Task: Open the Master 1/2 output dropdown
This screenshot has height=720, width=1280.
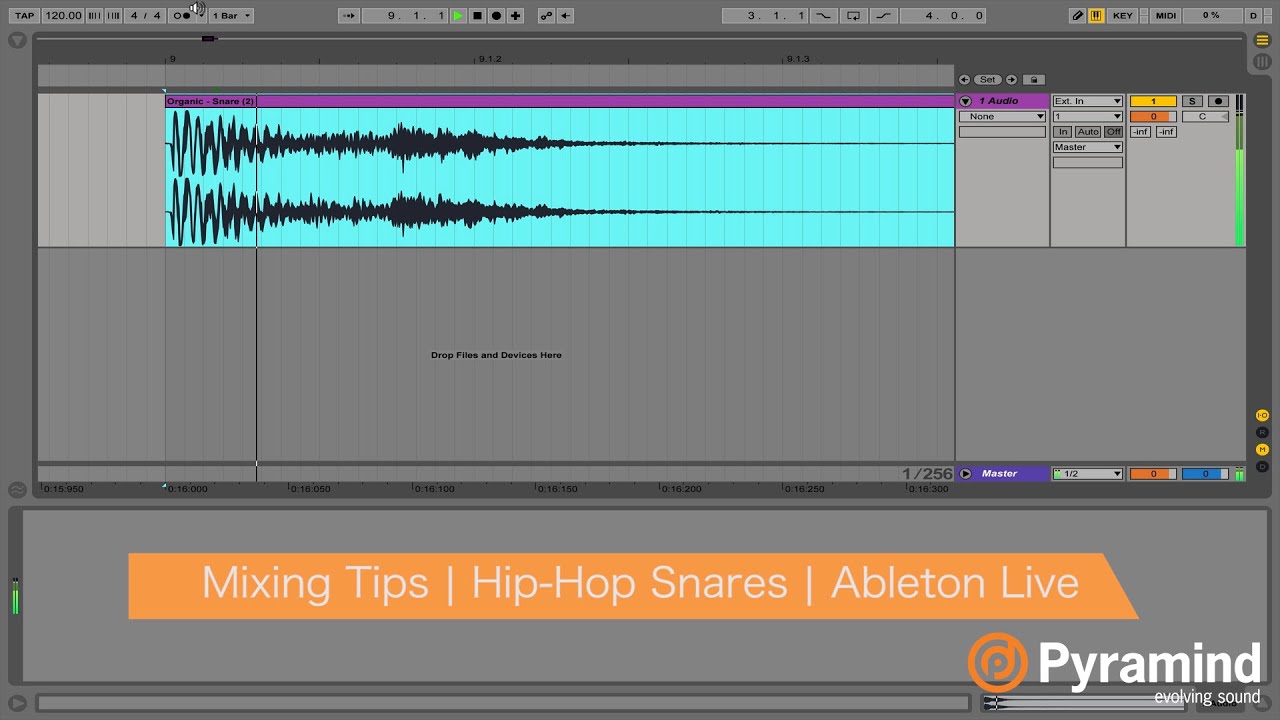Action: [1088, 474]
